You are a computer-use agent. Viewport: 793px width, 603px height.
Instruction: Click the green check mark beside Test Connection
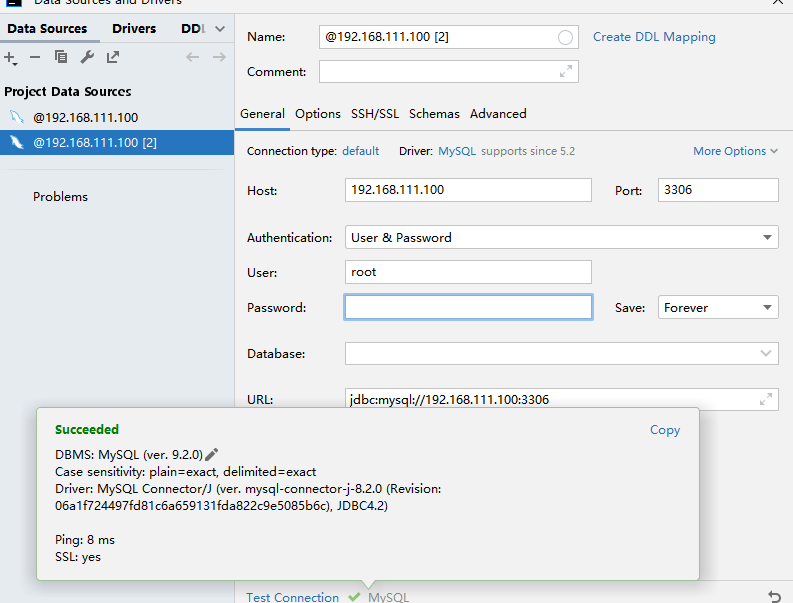[x=354, y=597]
